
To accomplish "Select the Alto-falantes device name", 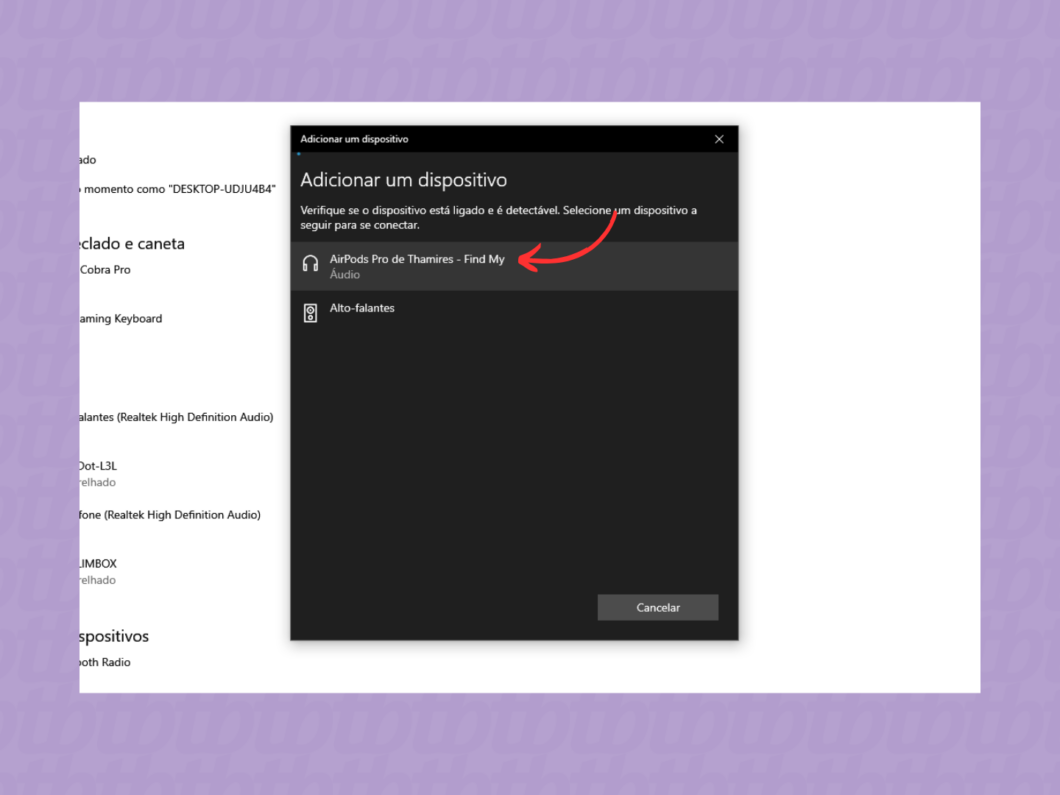I will (x=362, y=308).
